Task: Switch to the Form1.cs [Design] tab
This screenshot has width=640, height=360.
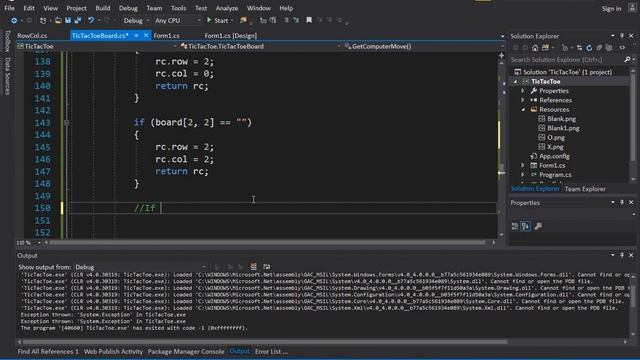Action: (x=231, y=36)
